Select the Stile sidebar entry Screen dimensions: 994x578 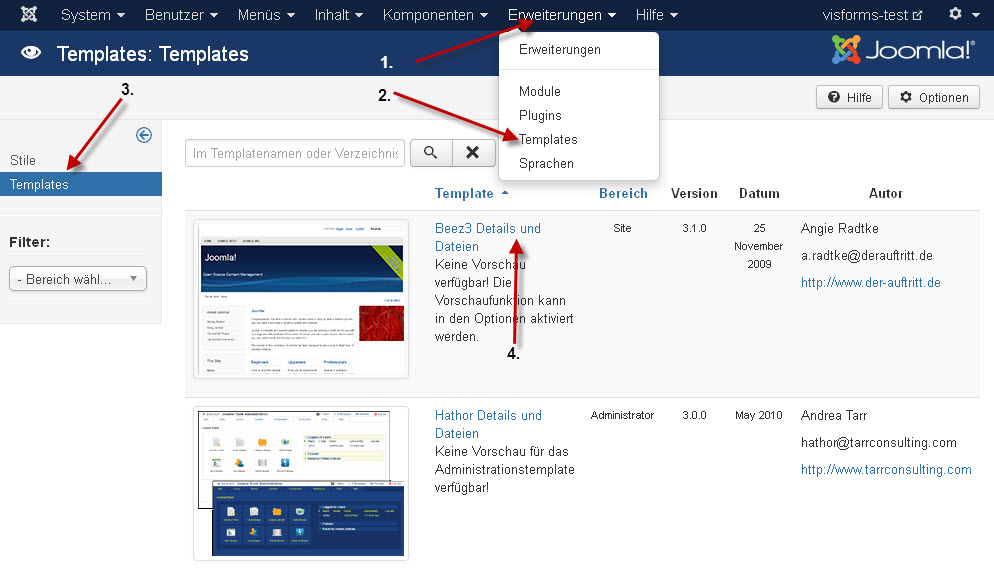[x=23, y=160]
